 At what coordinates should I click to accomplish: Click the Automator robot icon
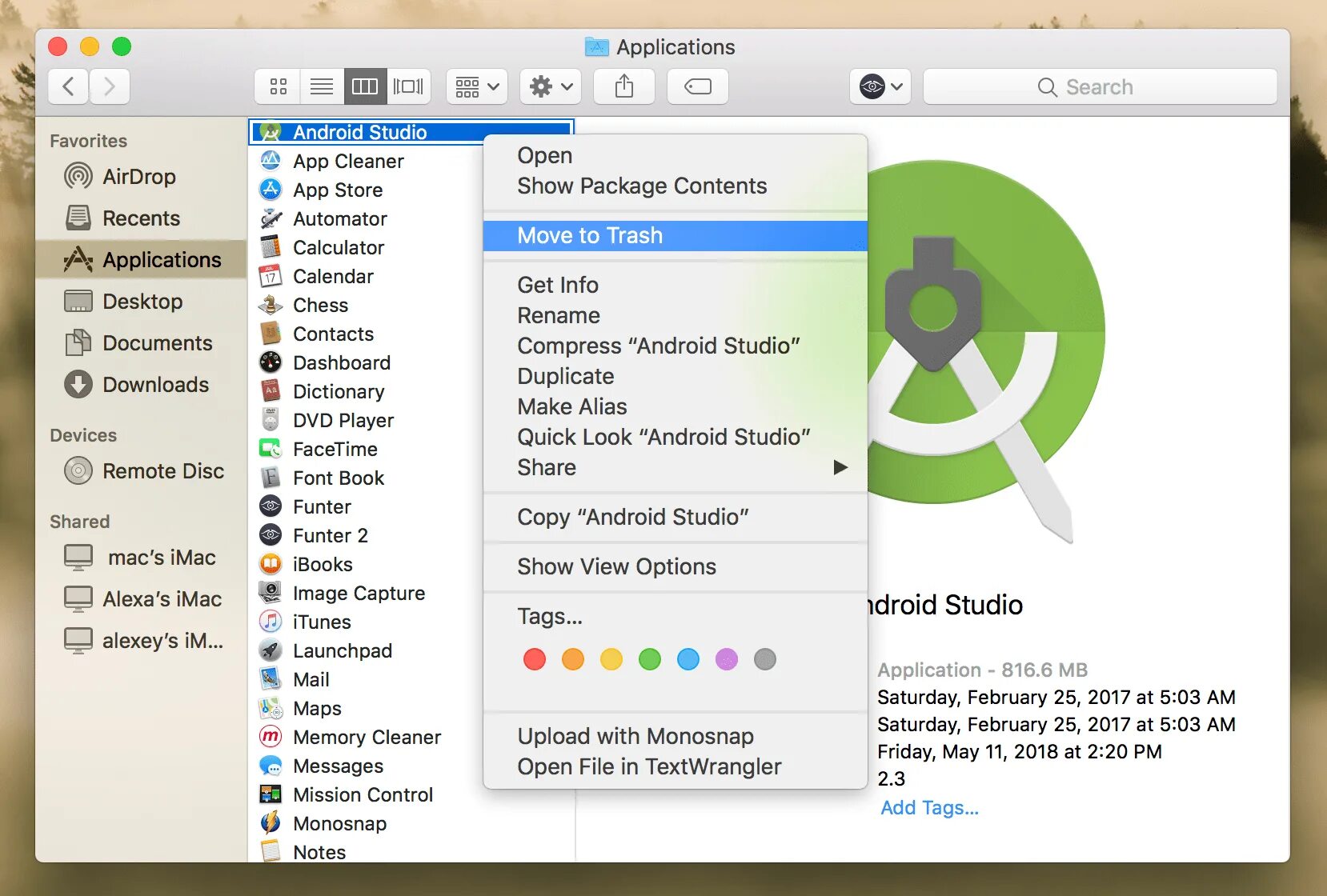[271, 218]
